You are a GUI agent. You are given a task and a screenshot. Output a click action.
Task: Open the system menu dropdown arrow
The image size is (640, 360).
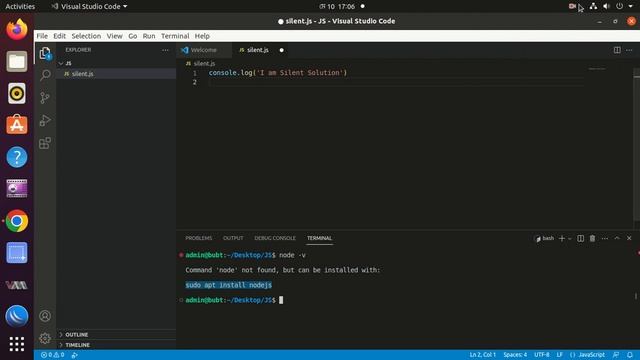[x=631, y=7]
